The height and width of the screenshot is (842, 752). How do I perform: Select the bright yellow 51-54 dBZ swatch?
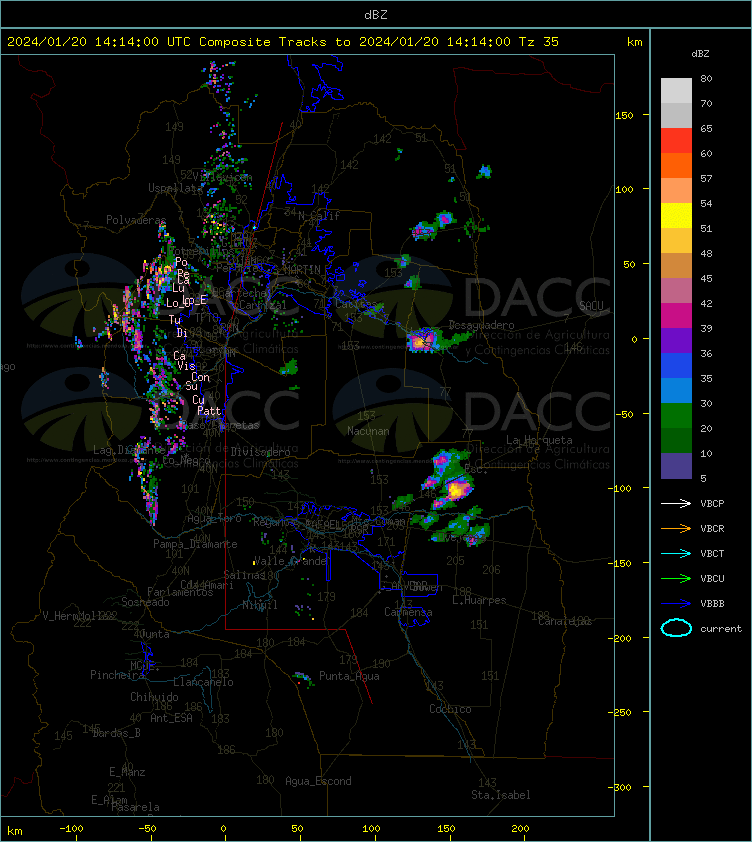676,215
